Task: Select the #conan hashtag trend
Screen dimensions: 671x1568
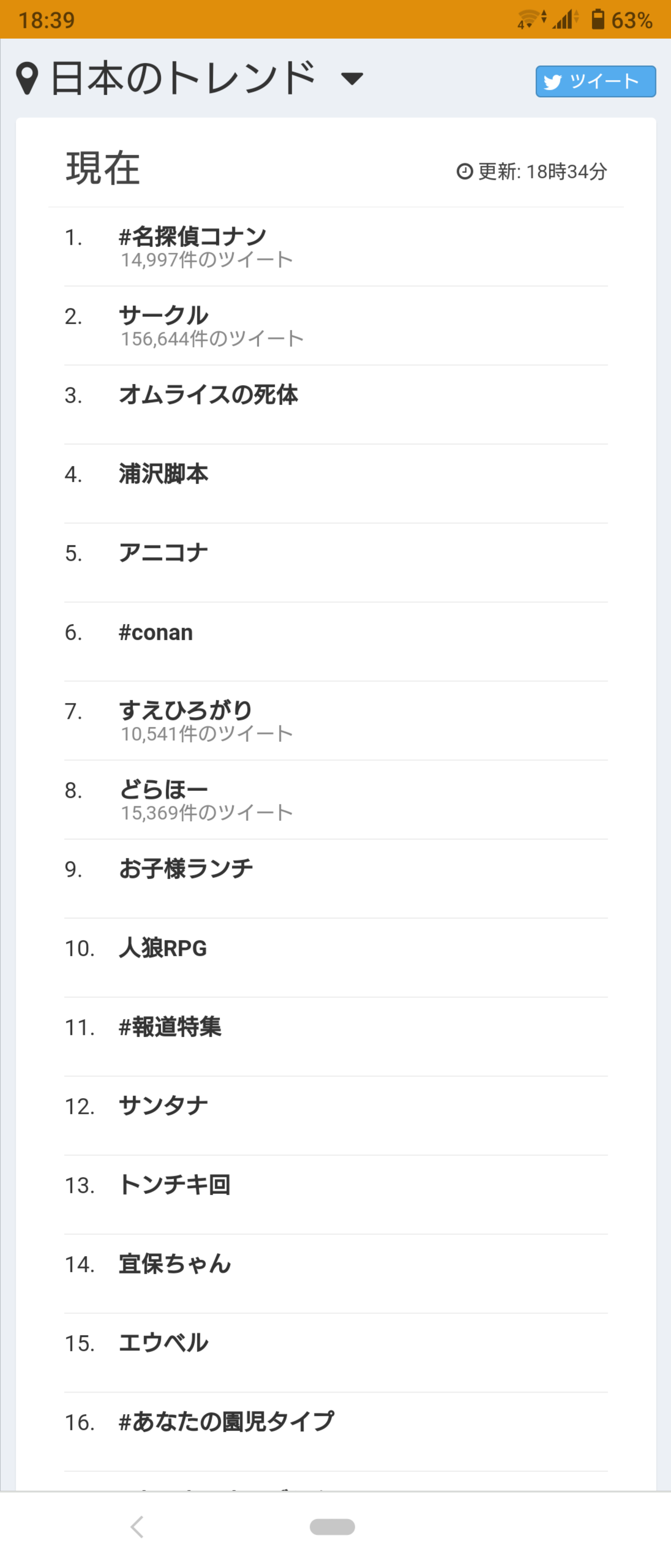Action: pos(156,633)
